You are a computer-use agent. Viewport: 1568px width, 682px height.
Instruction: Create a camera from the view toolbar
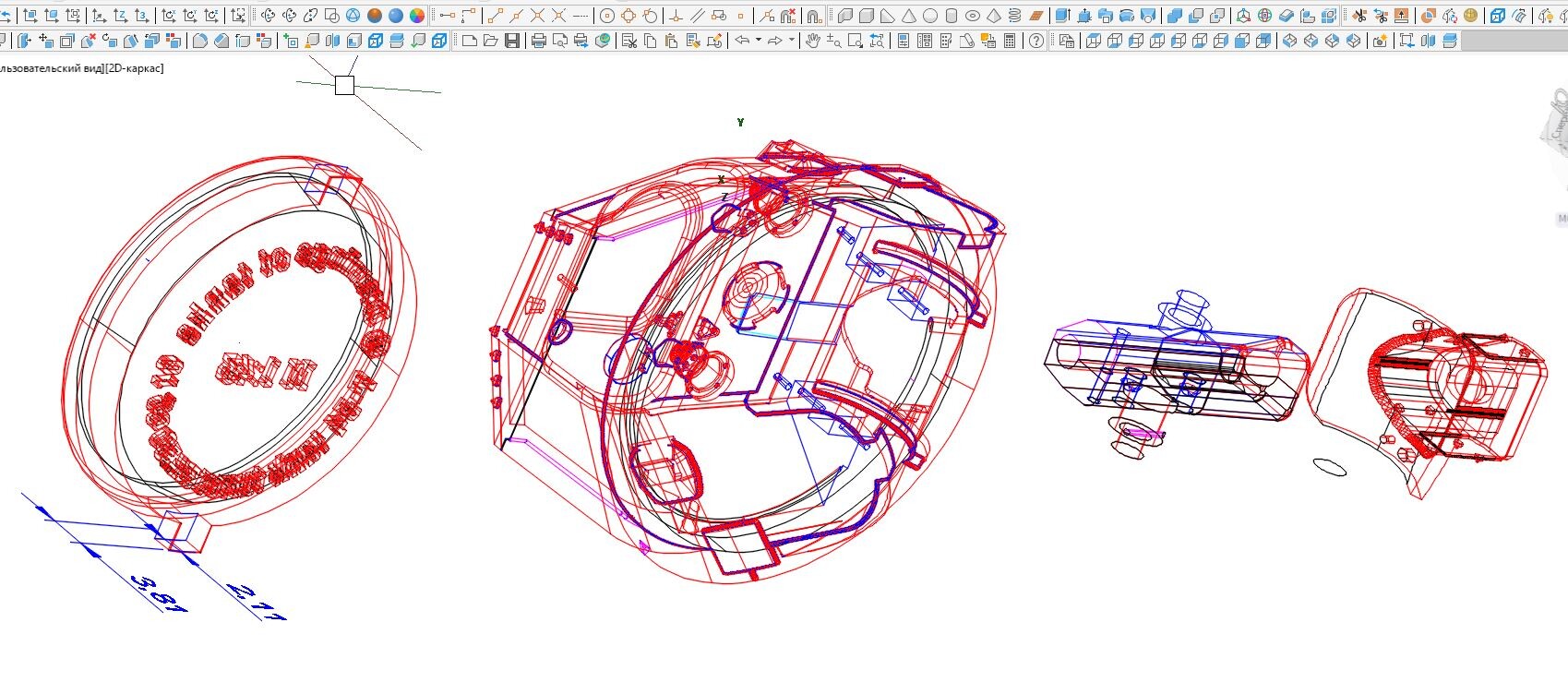(x=1380, y=41)
